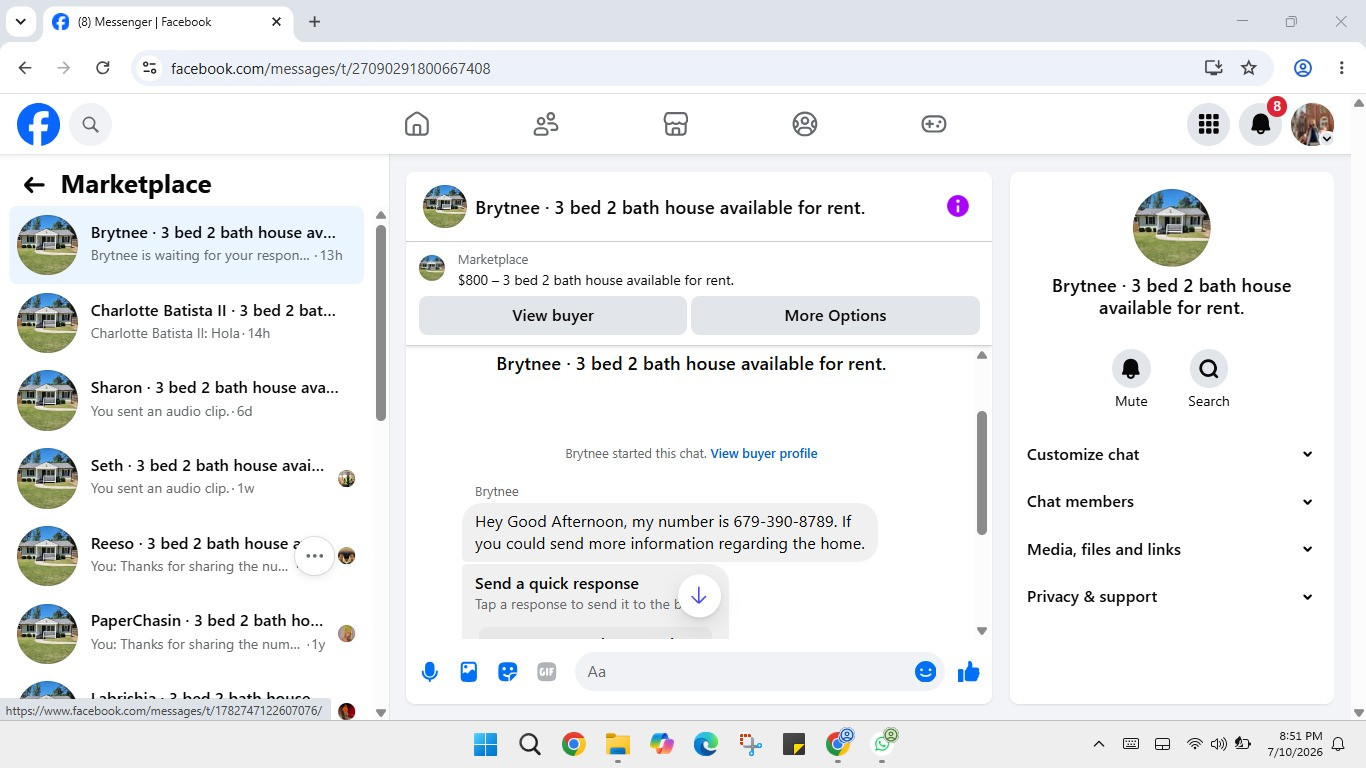Open Microsoft Edge from the taskbar

point(706,744)
